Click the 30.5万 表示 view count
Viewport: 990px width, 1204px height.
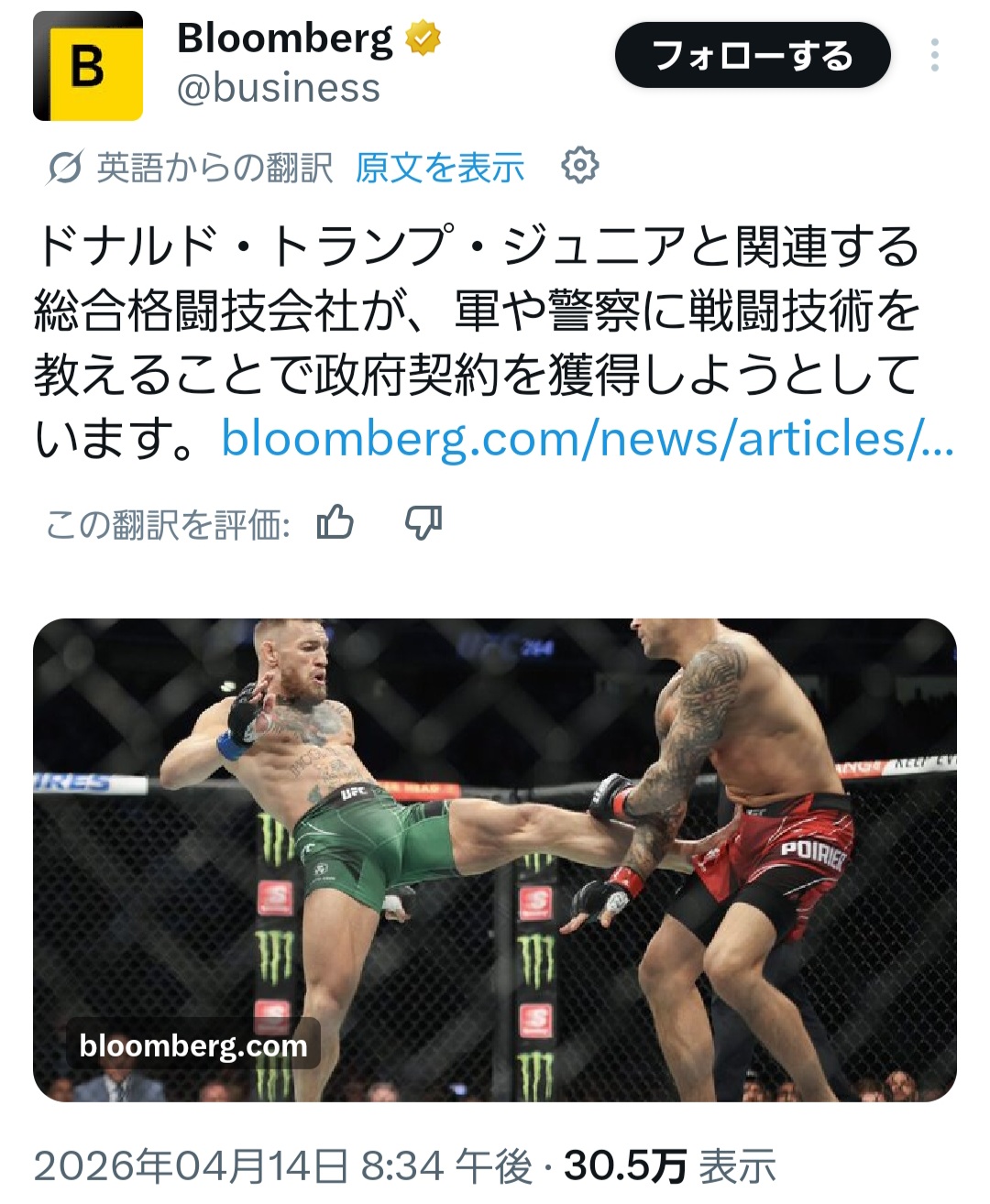coord(670,1166)
